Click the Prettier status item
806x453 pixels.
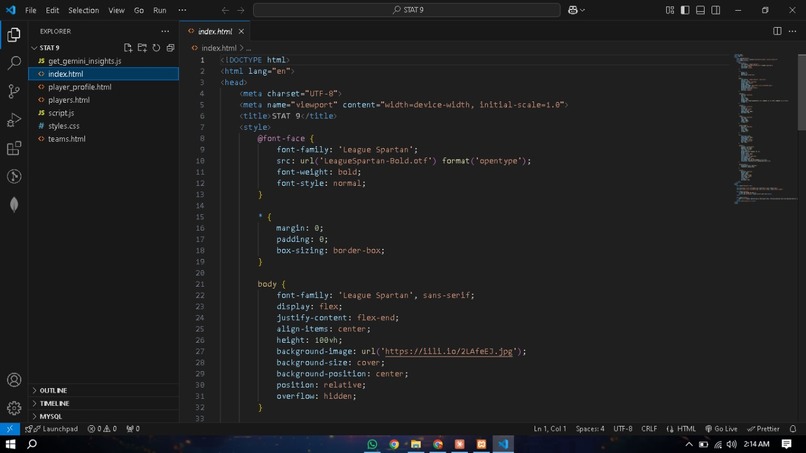coord(763,429)
